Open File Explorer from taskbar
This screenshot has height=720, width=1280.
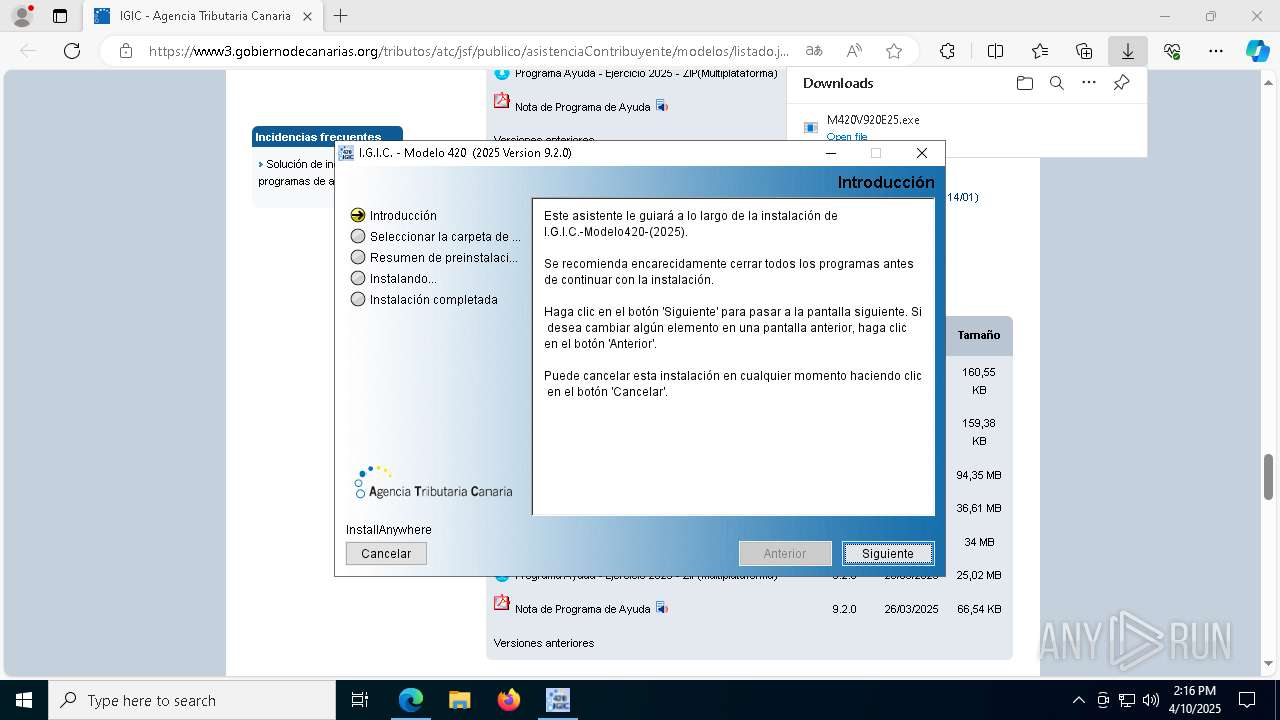click(460, 700)
